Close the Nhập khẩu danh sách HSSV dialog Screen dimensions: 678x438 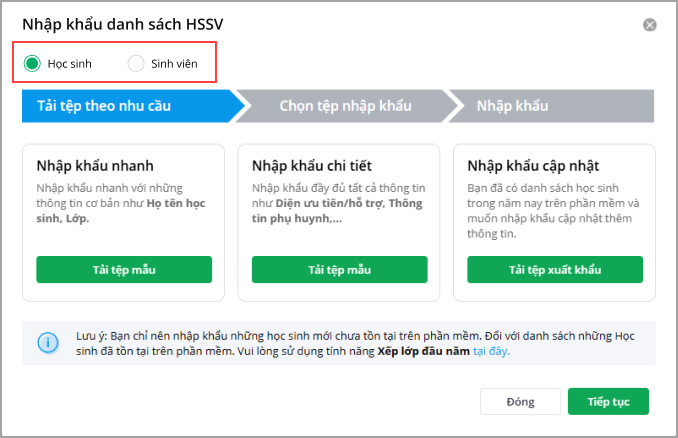click(649, 25)
